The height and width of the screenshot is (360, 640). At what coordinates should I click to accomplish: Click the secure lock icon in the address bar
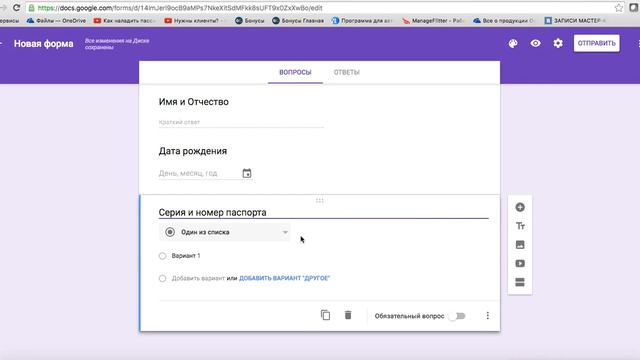click(31, 8)
